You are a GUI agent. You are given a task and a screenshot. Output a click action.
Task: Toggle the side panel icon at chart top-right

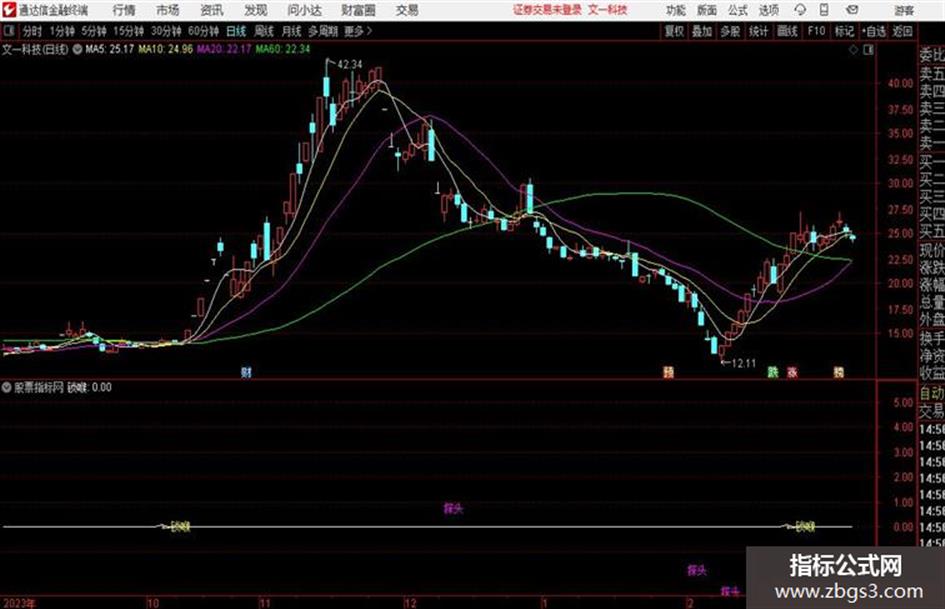pos(868,50)
